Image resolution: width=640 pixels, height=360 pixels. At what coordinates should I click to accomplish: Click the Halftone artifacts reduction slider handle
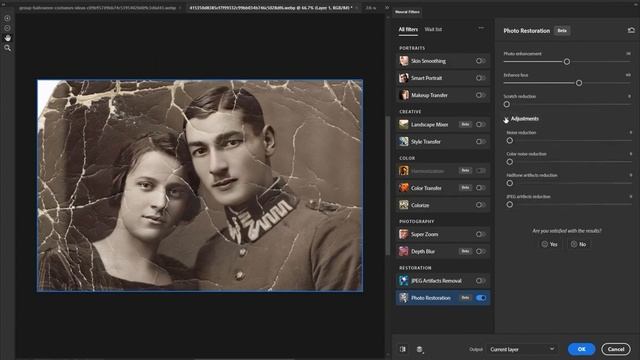[x=509, y=183]
